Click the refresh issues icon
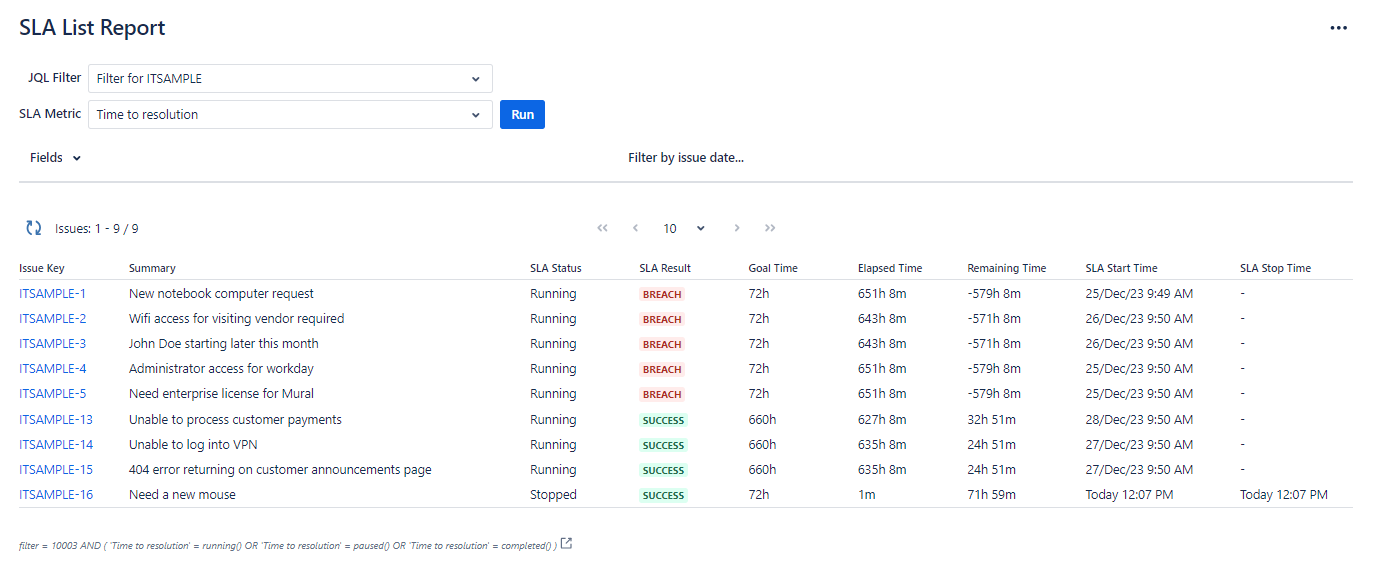1374x574 pixels. click(34, 228)
